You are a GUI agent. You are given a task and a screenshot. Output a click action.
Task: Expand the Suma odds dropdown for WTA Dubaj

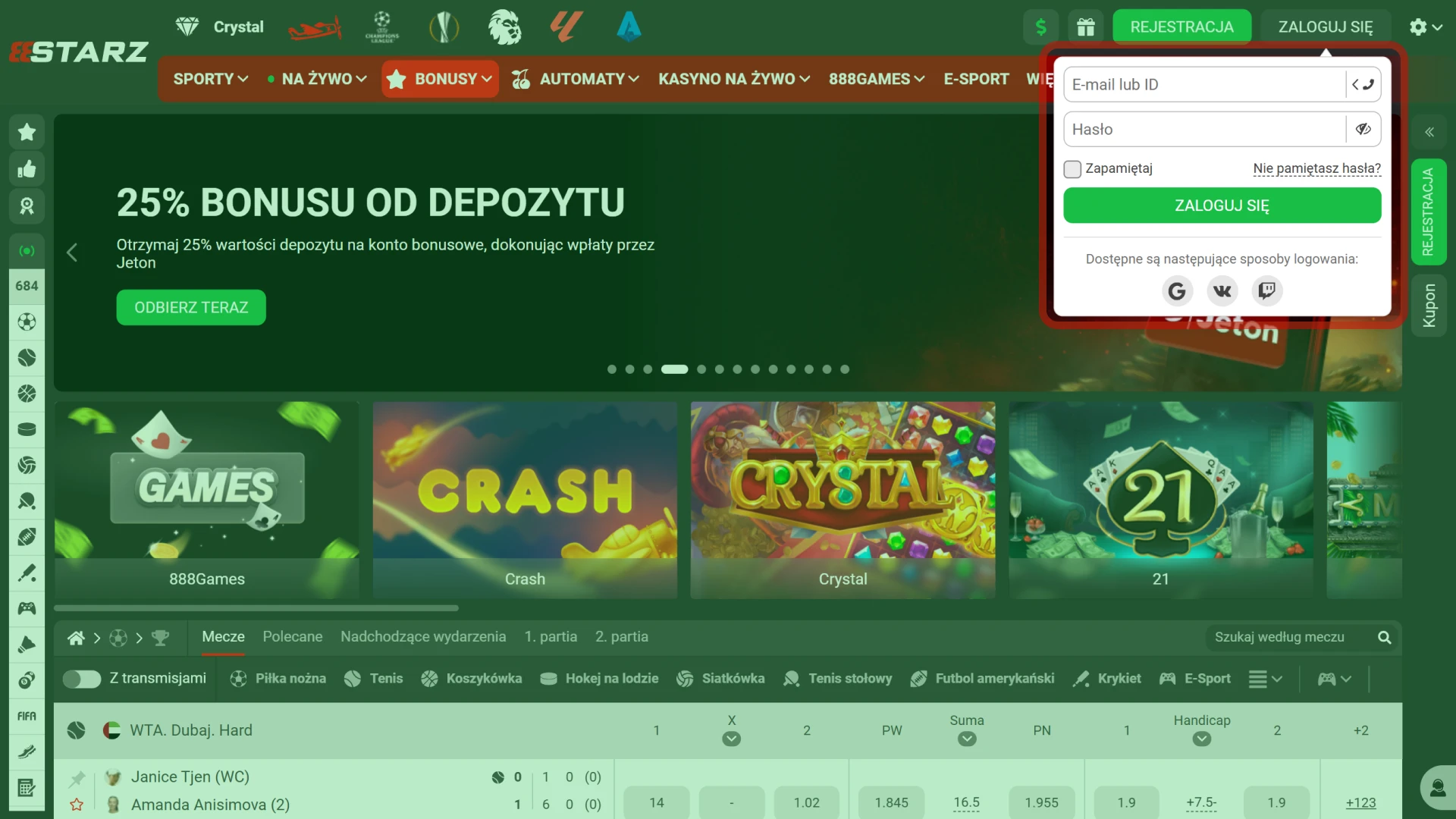click(x=966, y=737)
